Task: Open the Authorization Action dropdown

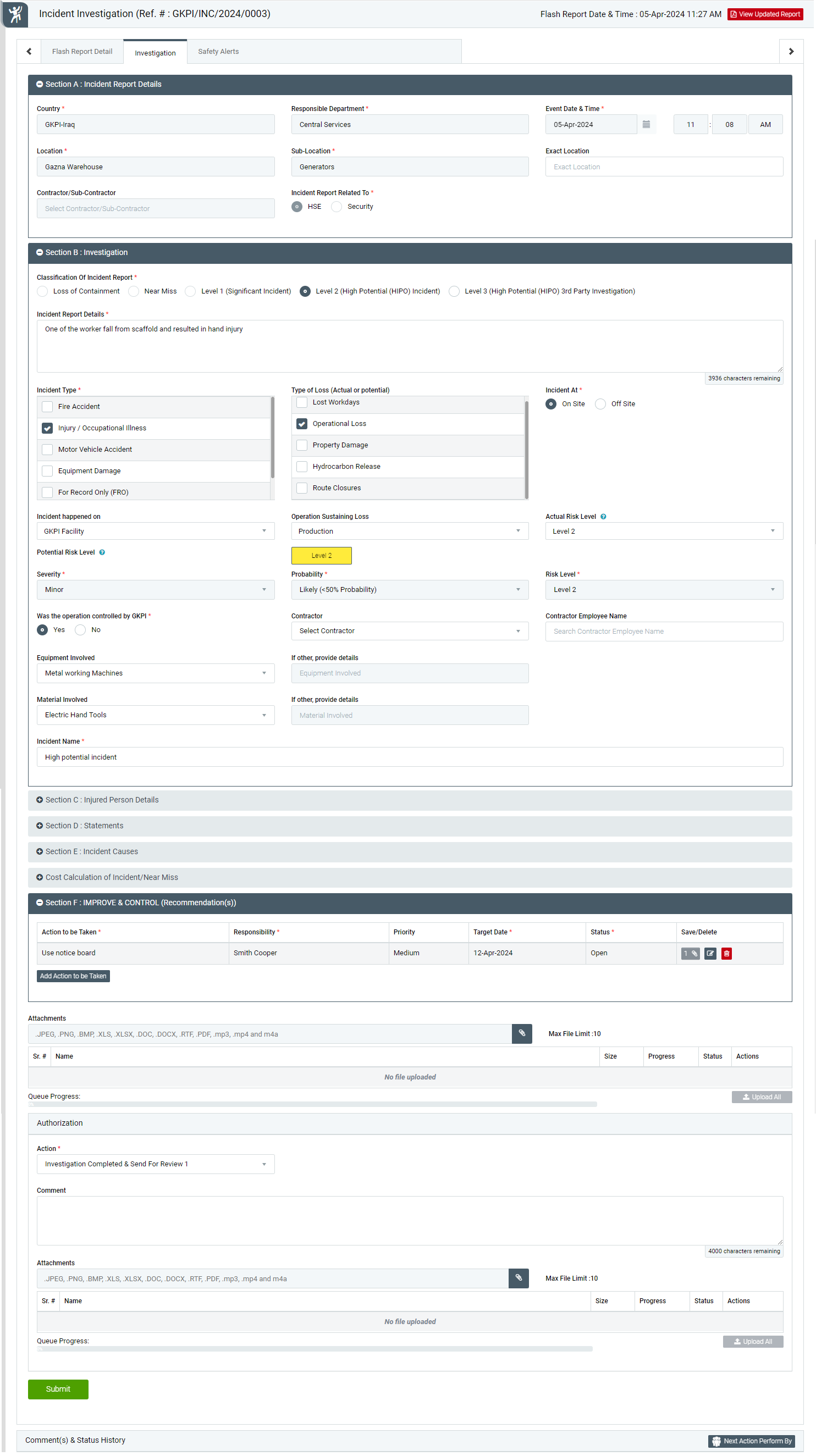Action: (x=156, y=1164)
